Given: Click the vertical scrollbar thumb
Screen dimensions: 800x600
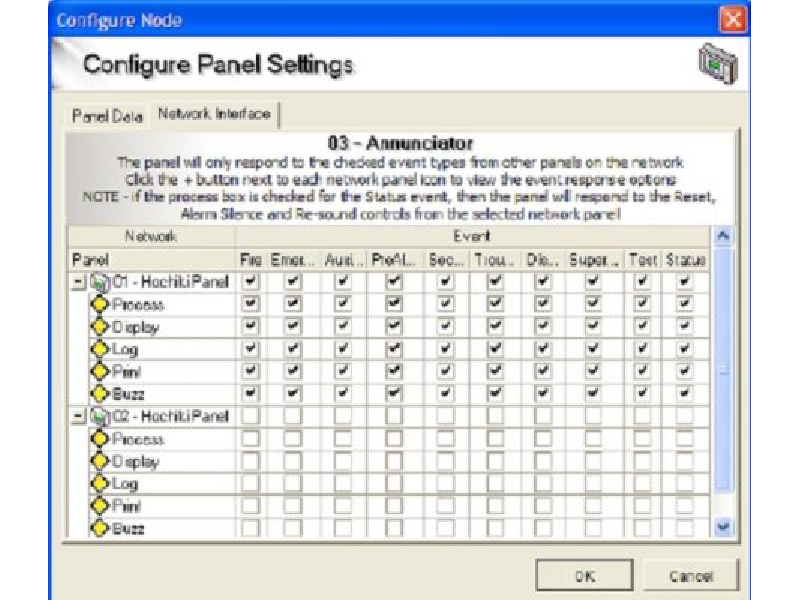Looking at the screenshot, I should [x=723, y=370].
